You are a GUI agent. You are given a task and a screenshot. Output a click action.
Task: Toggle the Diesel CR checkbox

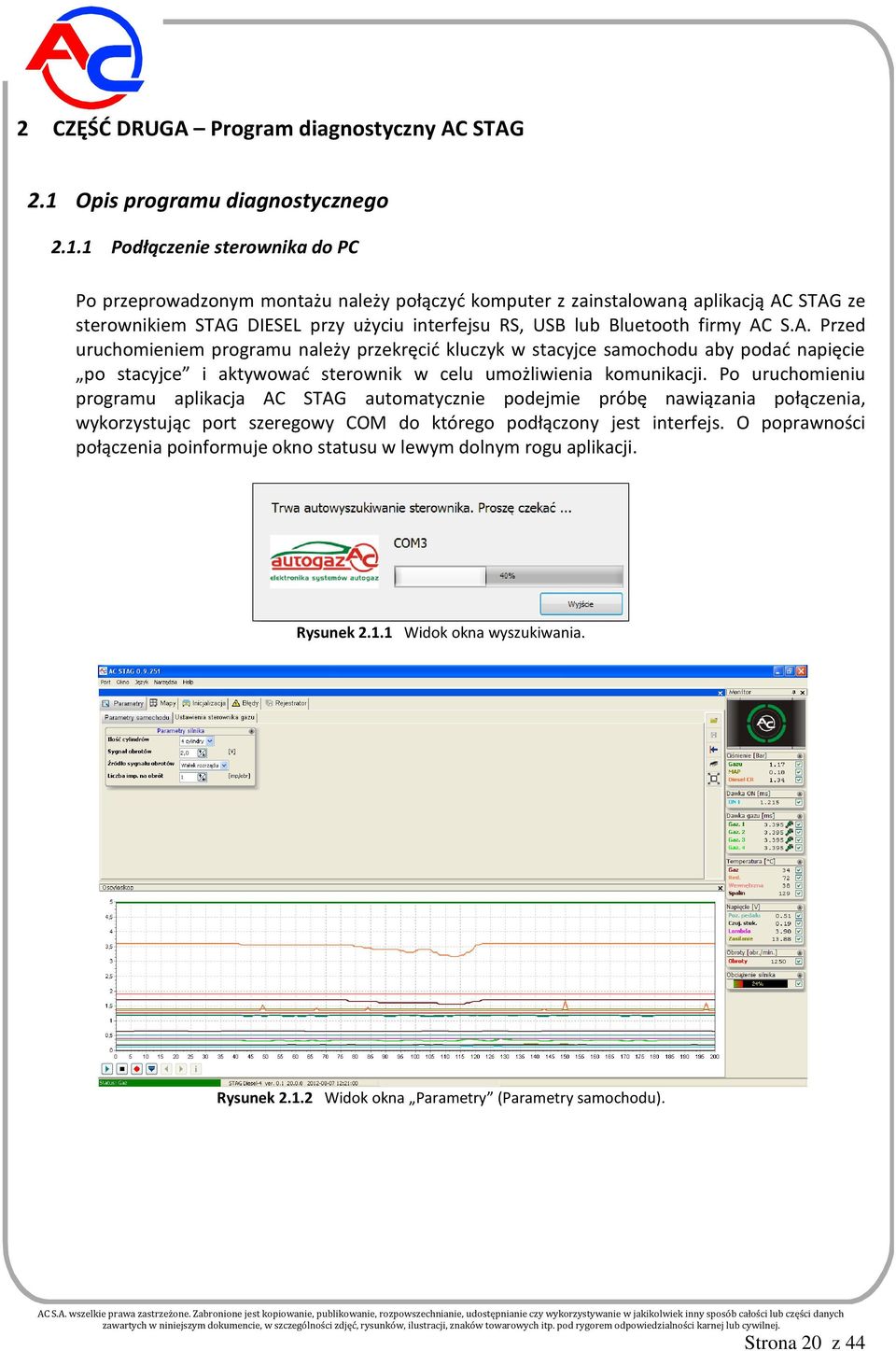coord(799,780)
